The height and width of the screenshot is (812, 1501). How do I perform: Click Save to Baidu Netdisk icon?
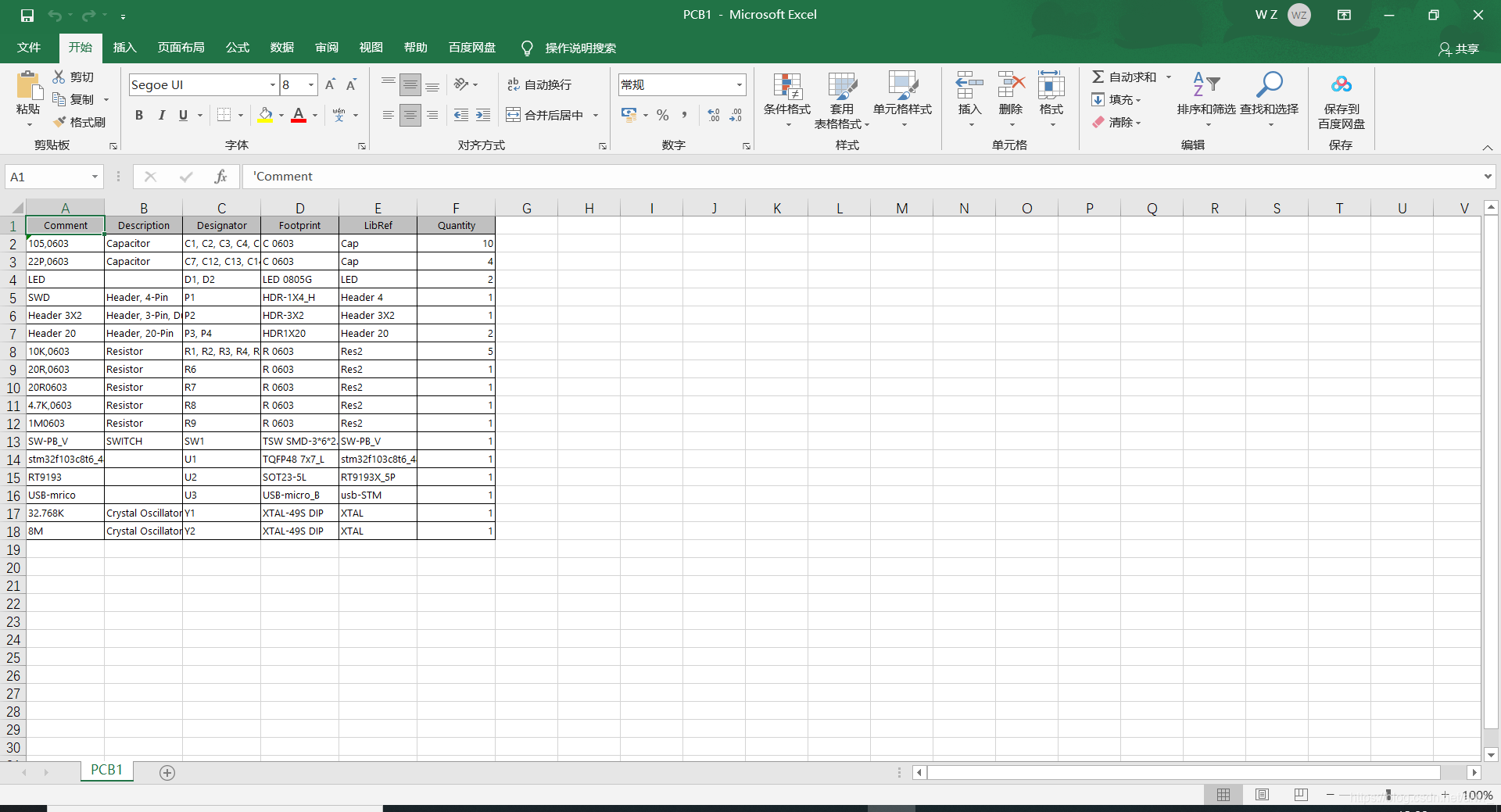click(1342, 84)
